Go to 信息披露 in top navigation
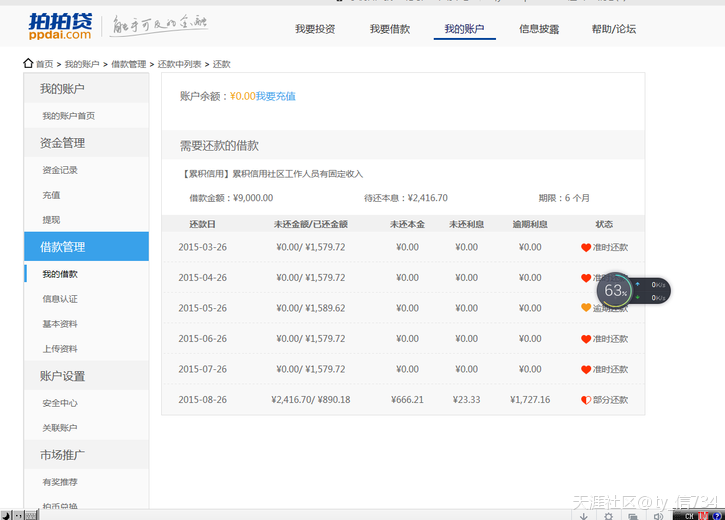Image resolution: width=725 pixels, height=520 pixels. point(539,29)
